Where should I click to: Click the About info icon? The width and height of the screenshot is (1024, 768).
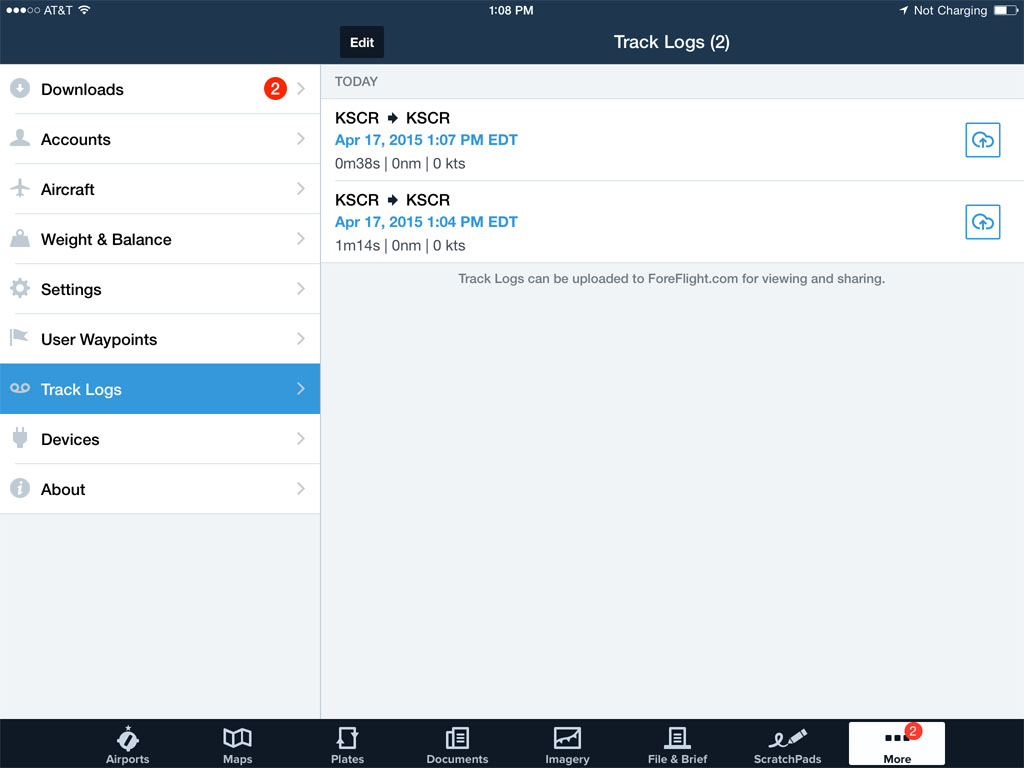(x=20, y=488)
